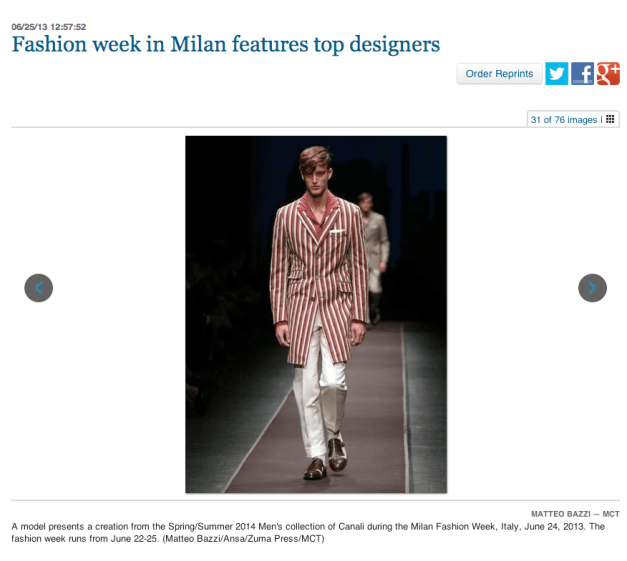The image size is (627, 561).
Task: Click the photo caption about Canali collection
Action: click(x=308, y=532)
